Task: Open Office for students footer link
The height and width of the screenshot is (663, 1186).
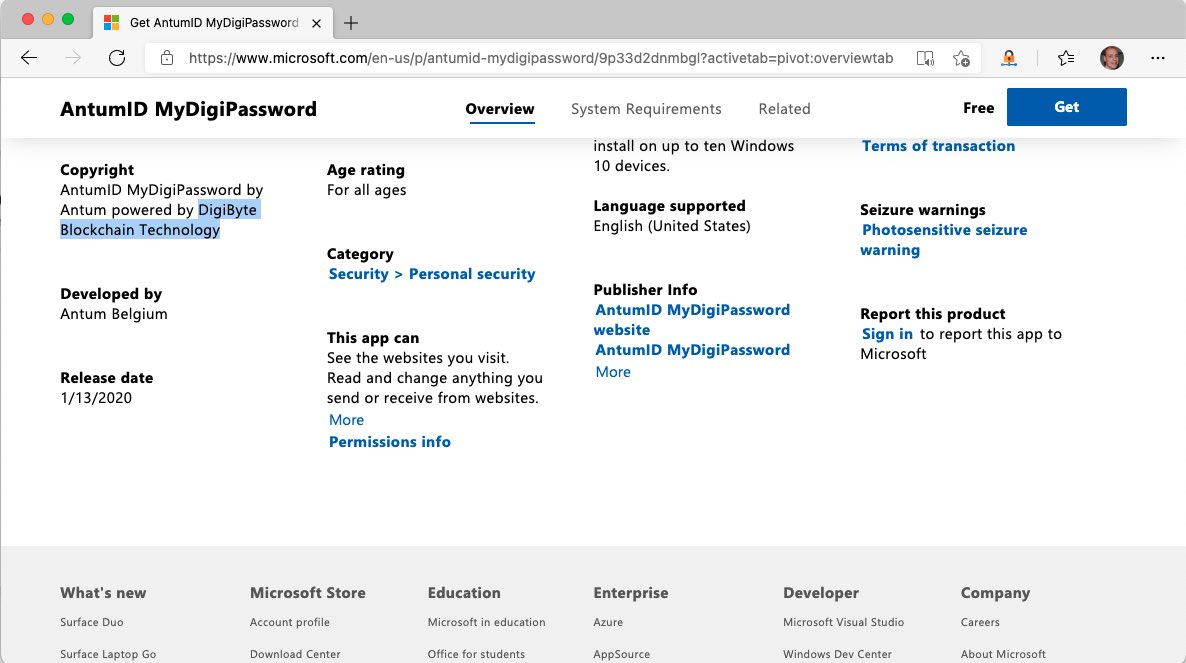Action: coord(476,654)
